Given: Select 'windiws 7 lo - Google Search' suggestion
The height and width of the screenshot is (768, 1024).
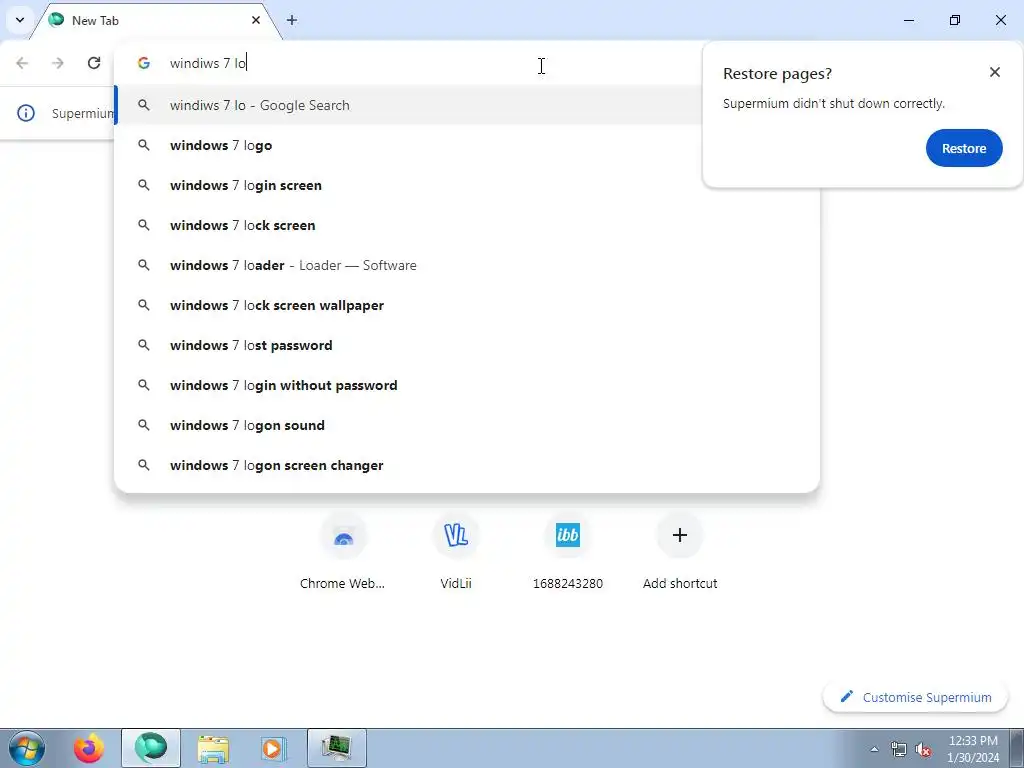Looking at the screenshot, I should click(410, 105).
